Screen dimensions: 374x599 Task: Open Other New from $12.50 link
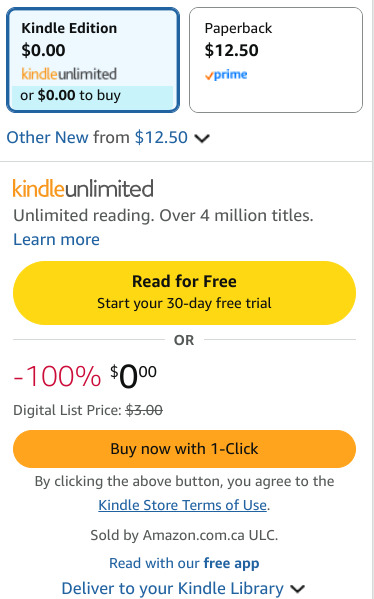[x=97, y=137]
